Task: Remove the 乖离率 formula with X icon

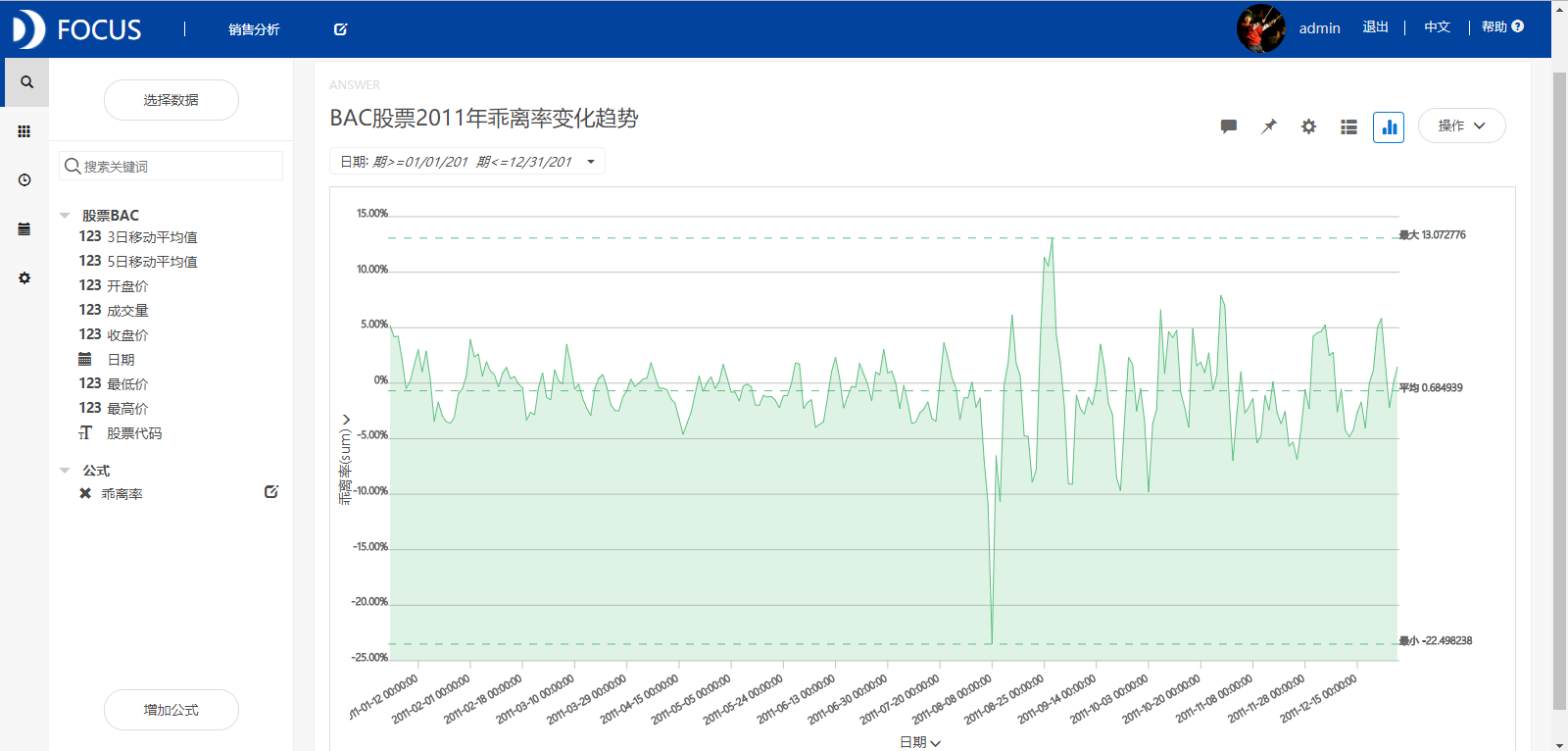Action: pos(85,494)
